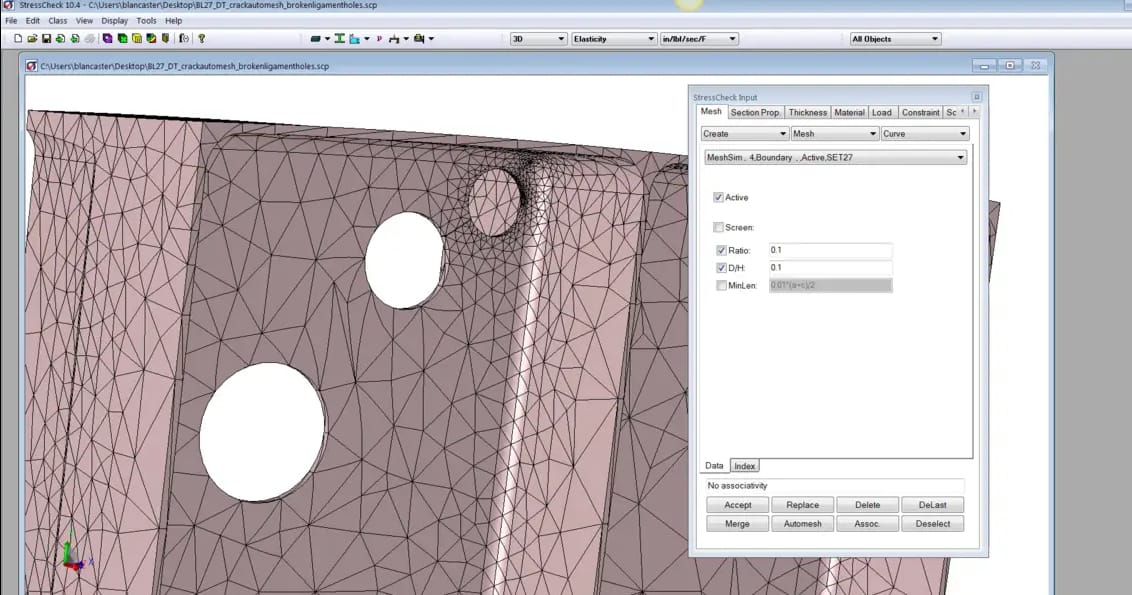Open the 3D dropdown
The image size is (1132, 595).
537,38
